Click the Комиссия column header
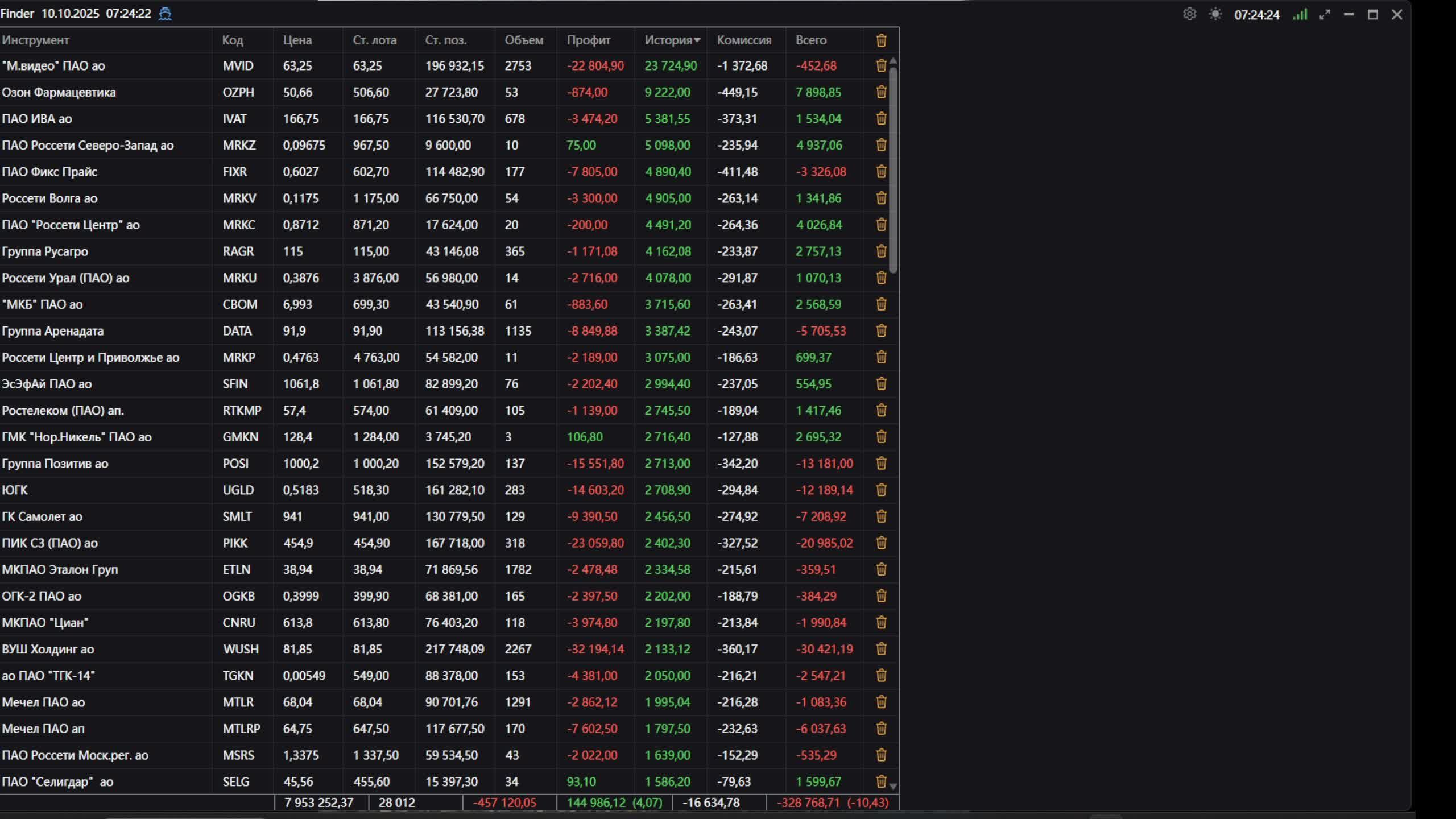 point(743,40)
